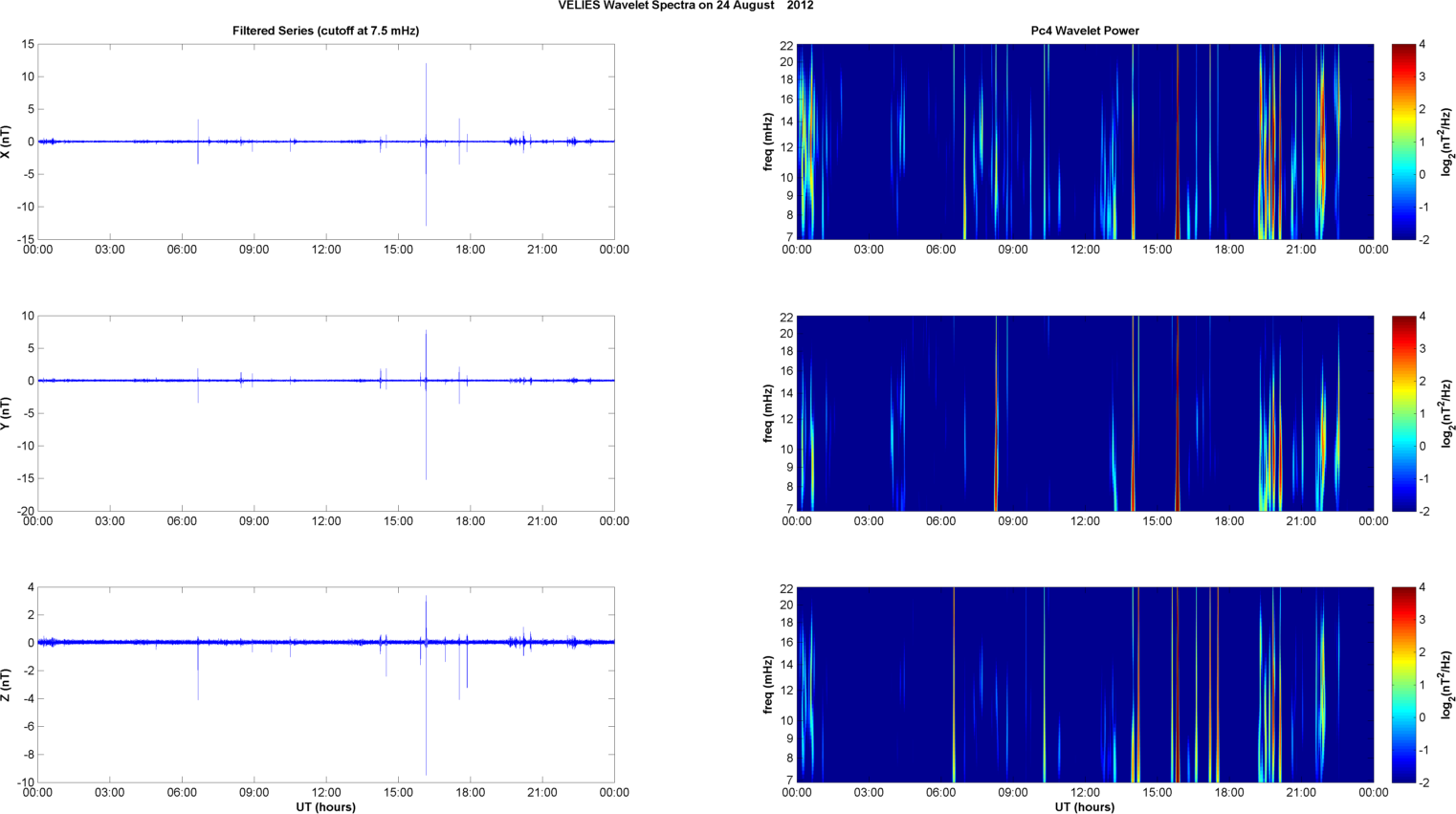Click the "Z (nT)" y-axis label

click(6, 685)
